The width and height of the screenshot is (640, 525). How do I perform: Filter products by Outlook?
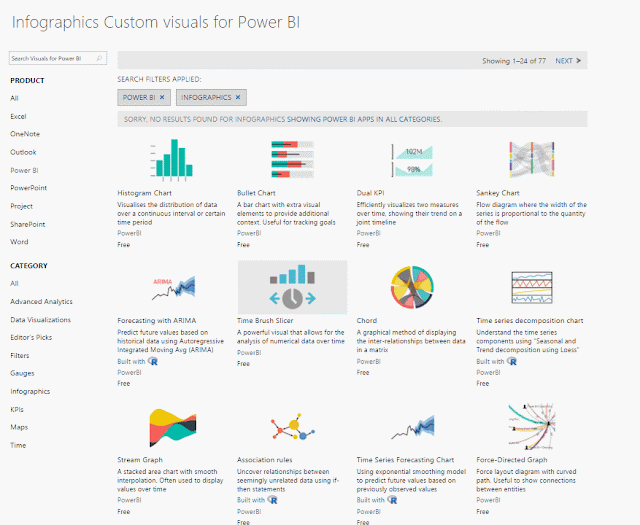coord(23,152)
